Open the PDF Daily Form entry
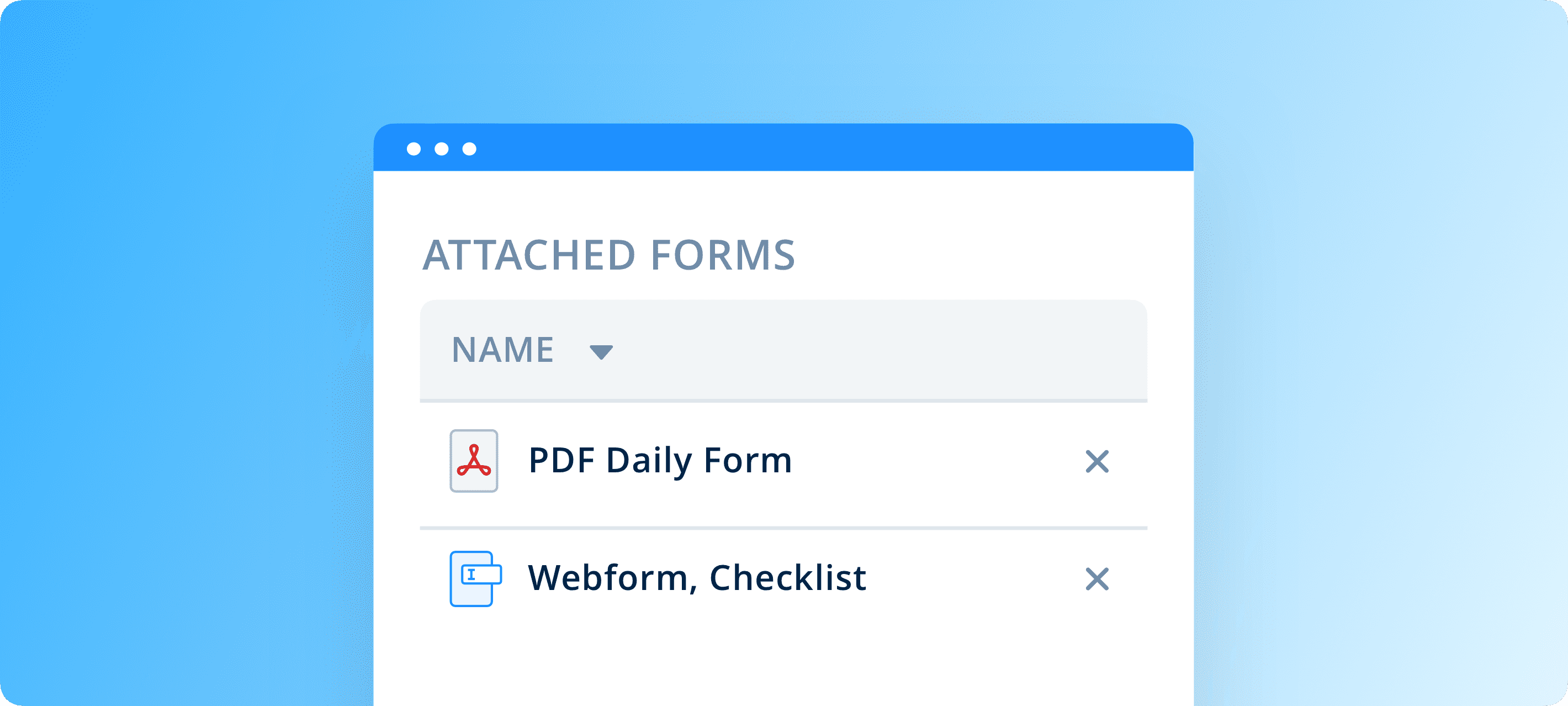Viewport: 1568px width, 706px height. 660,461
